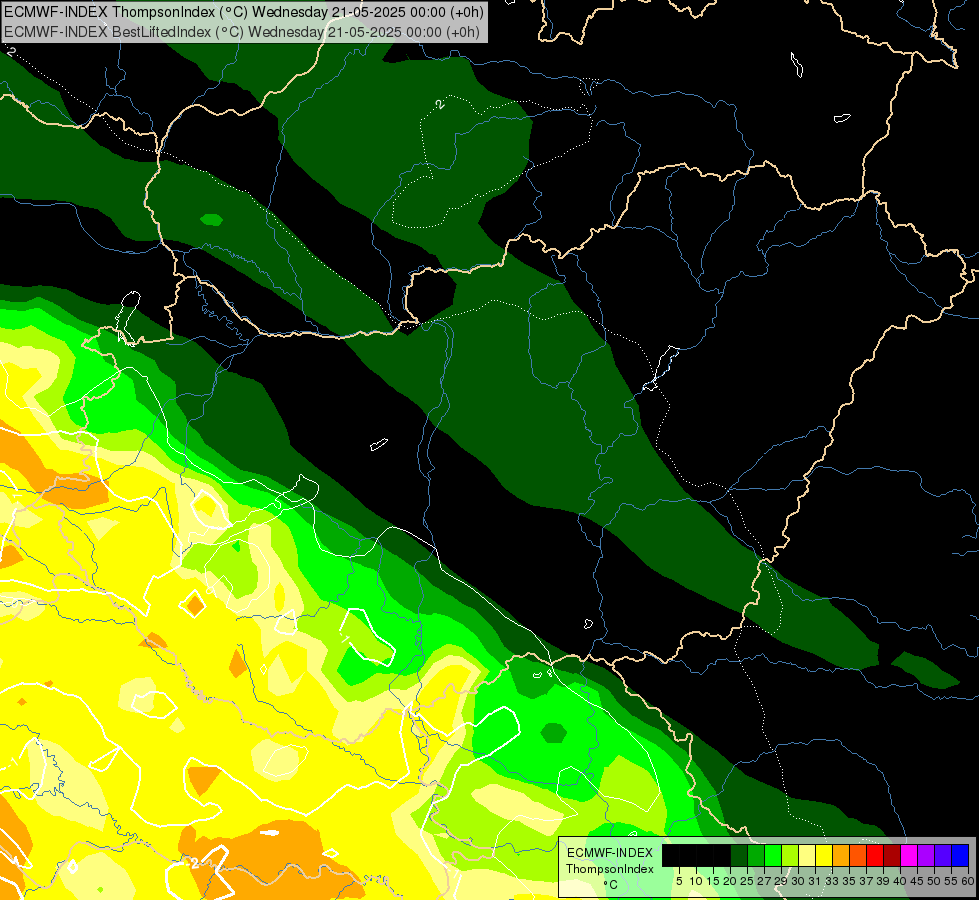Click the medium green legend swatch (25–27)

coord(756,856)
